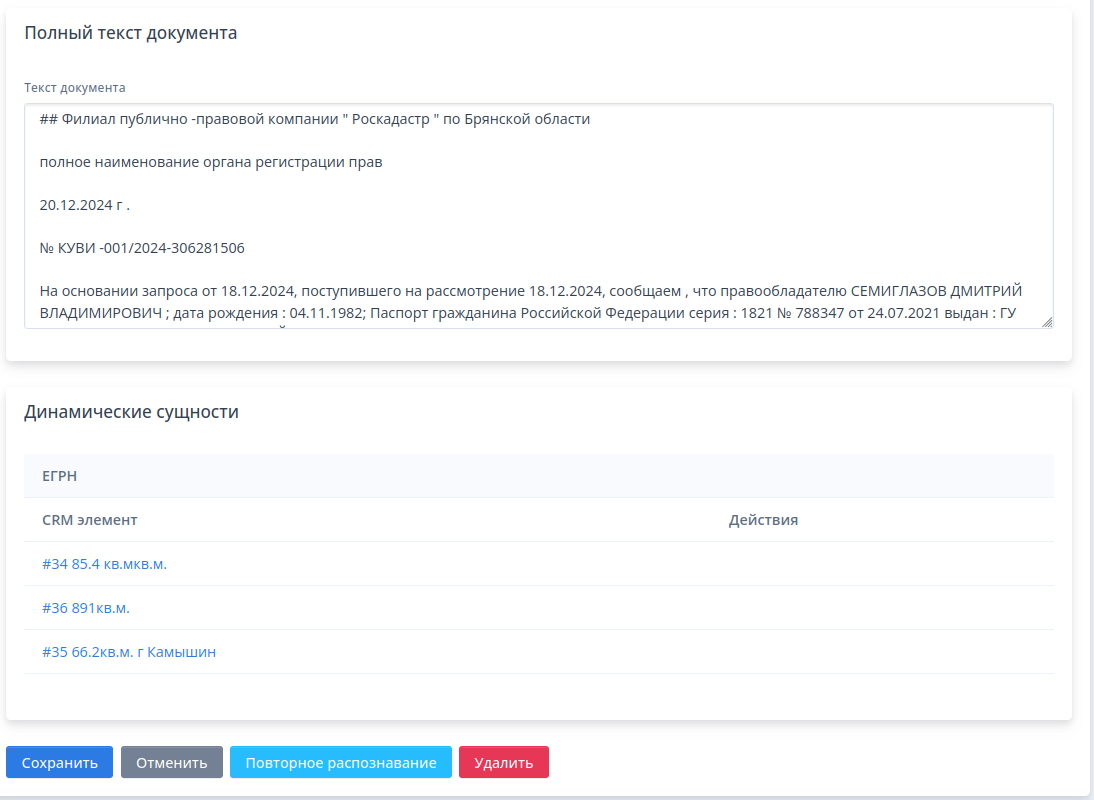Click the Действия column header
This screenshot has width=1094, height=800.
pyautogui.click(x=763, y=520)
